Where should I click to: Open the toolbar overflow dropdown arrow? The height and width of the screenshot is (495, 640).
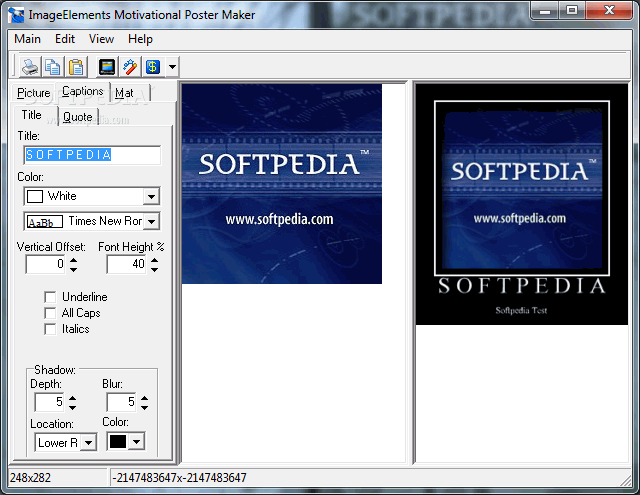coord(172,67)
